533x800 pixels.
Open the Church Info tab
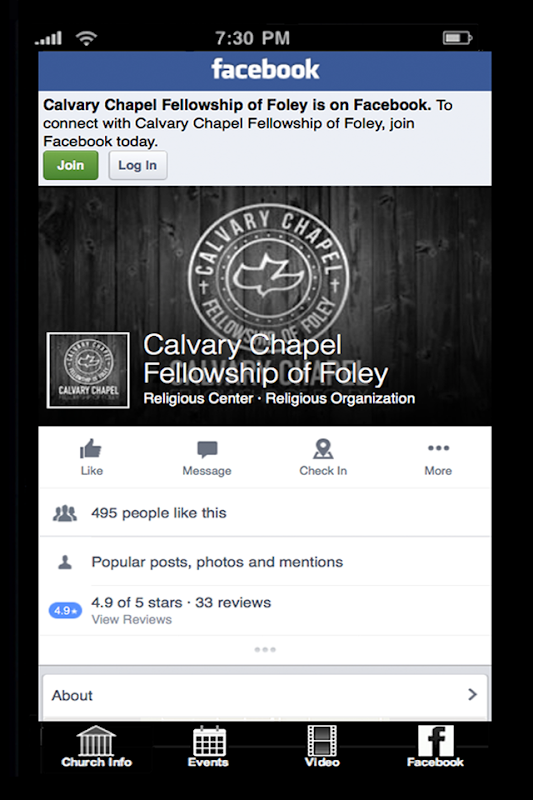coord(96,747)
